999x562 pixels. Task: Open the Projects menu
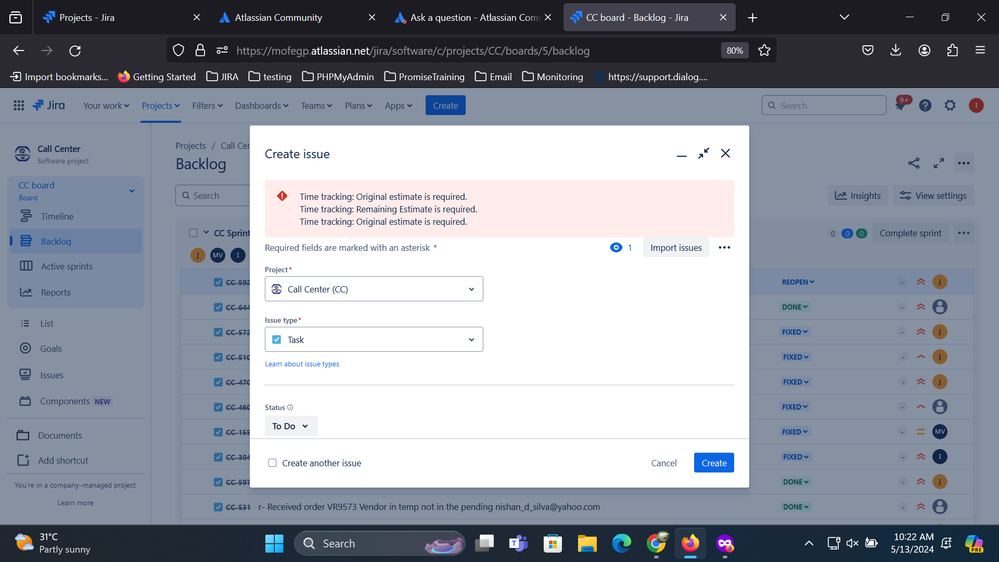click(161, 106)
